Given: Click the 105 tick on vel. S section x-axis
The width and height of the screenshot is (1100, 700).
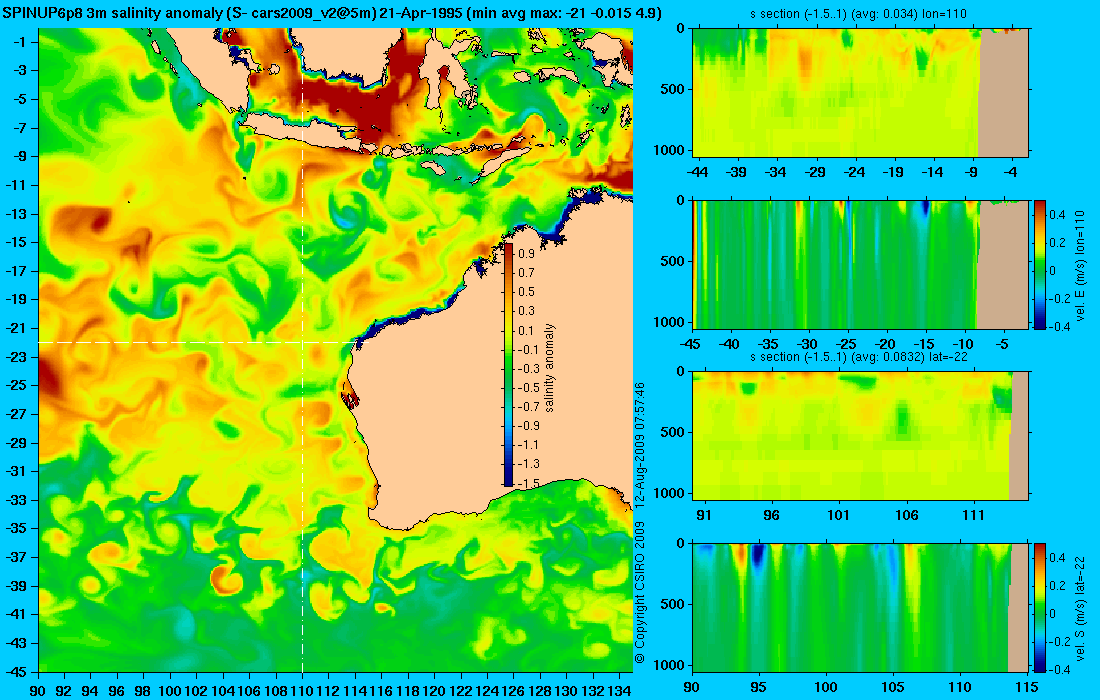Looking at the screenshot, I should 893,687.
